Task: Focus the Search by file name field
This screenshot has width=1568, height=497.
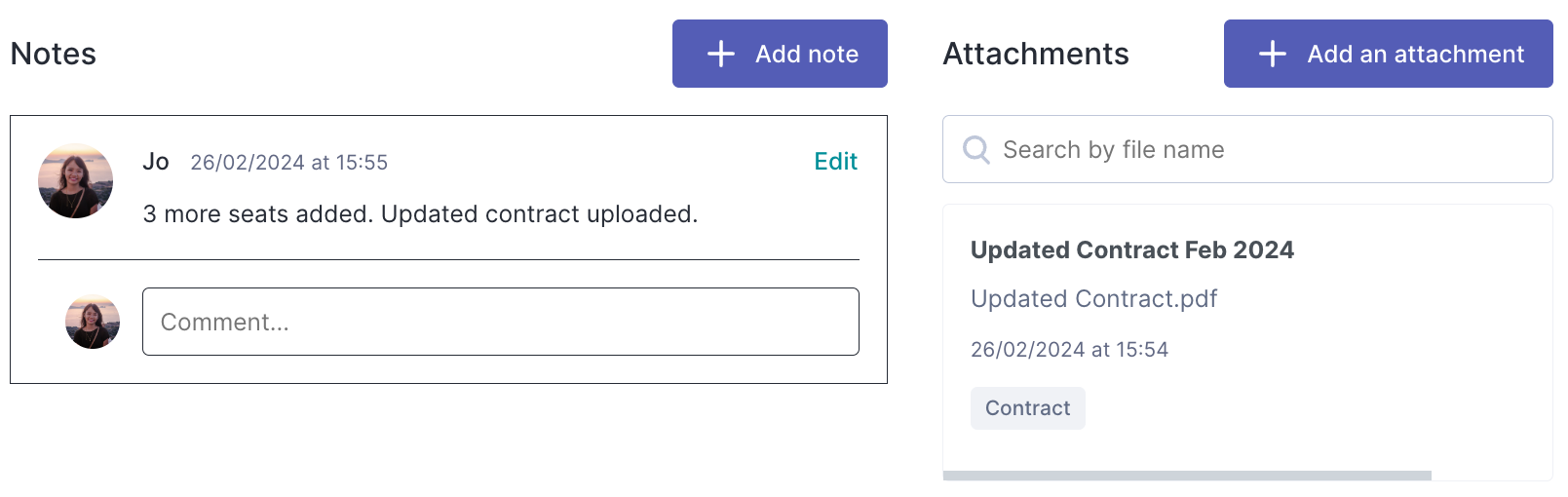Action: (x=1247, y=149)
